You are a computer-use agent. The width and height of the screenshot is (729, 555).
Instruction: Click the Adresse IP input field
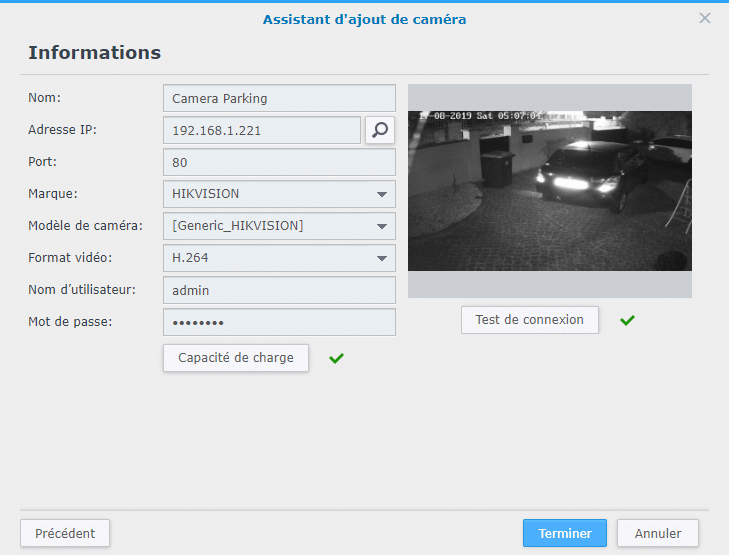tap(262, 130)
